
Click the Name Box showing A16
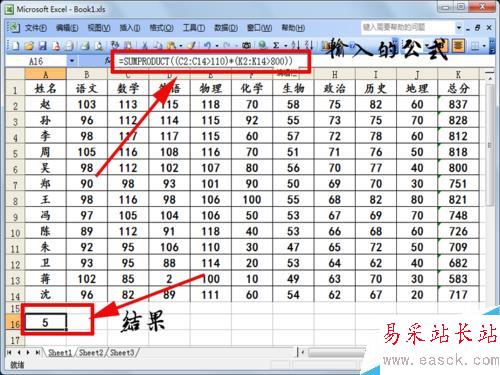(36, 61)
